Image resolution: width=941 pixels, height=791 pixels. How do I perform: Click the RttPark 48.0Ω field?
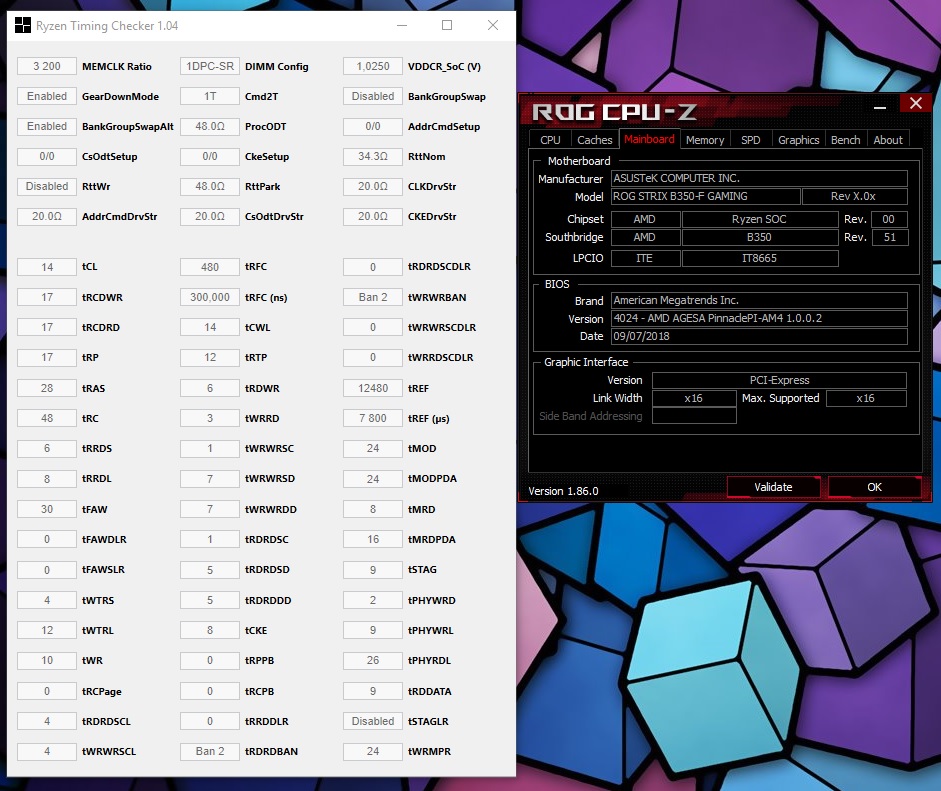210,186
